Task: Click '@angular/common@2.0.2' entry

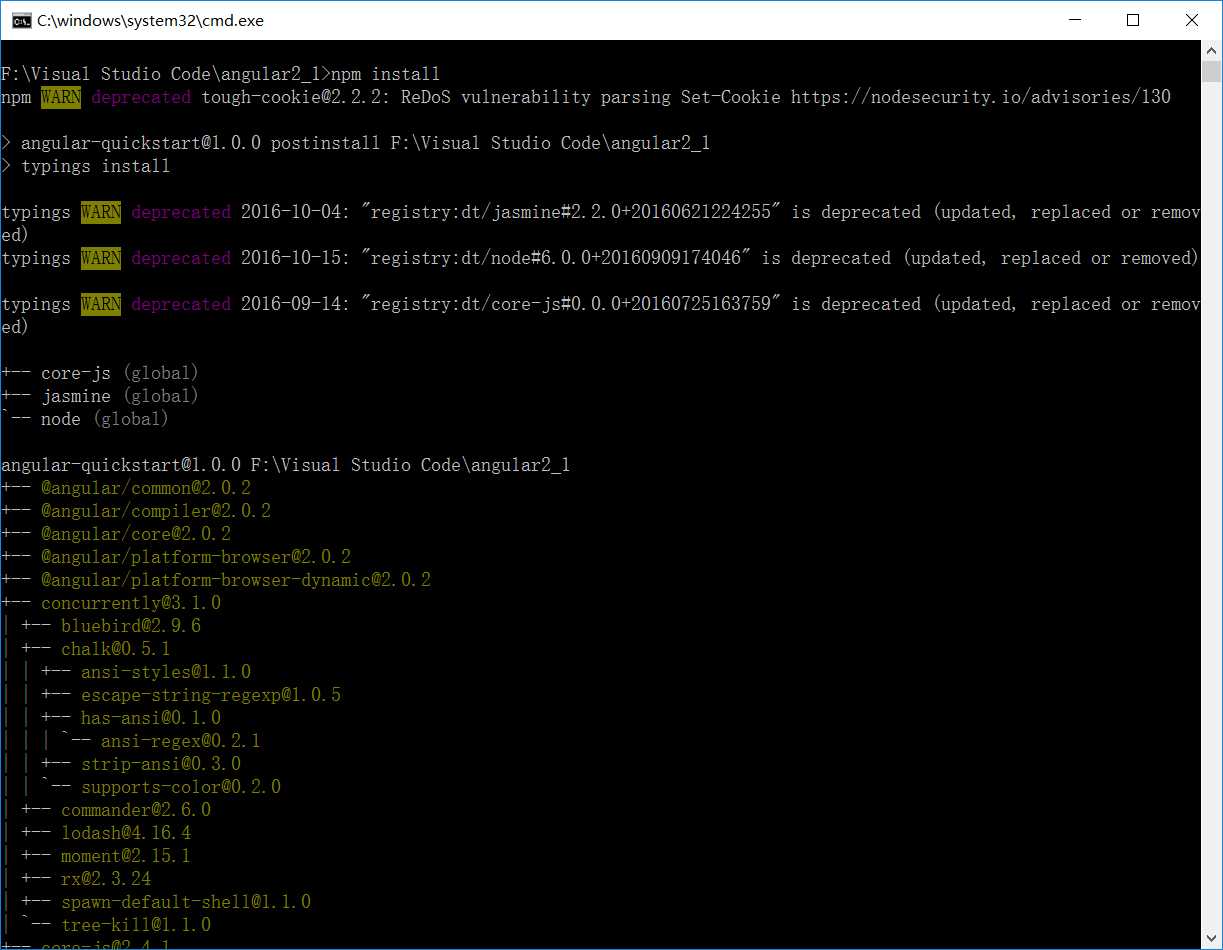Action: (146, 488)
